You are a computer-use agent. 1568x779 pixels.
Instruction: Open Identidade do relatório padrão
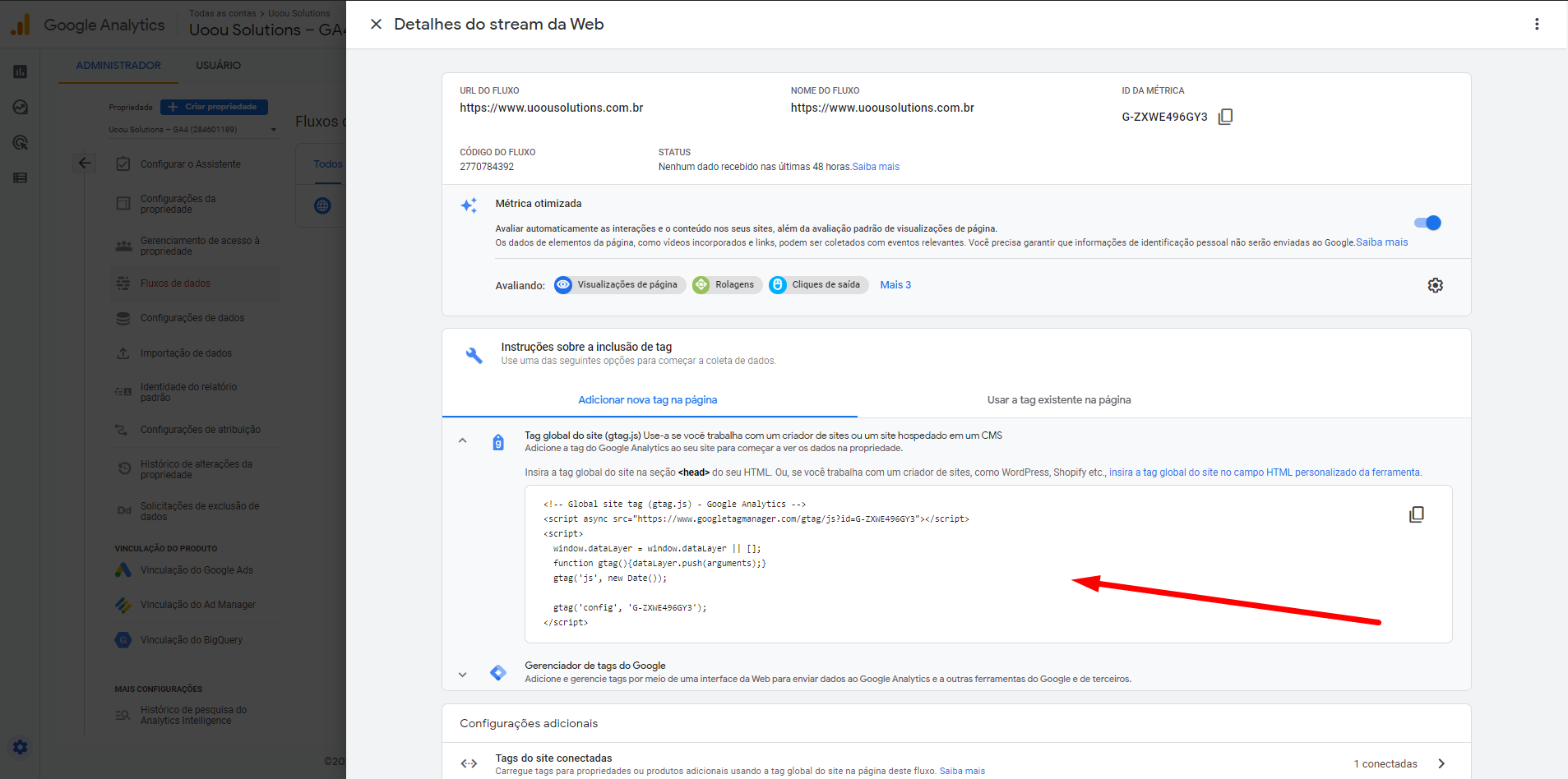click(x=189, y=392)
